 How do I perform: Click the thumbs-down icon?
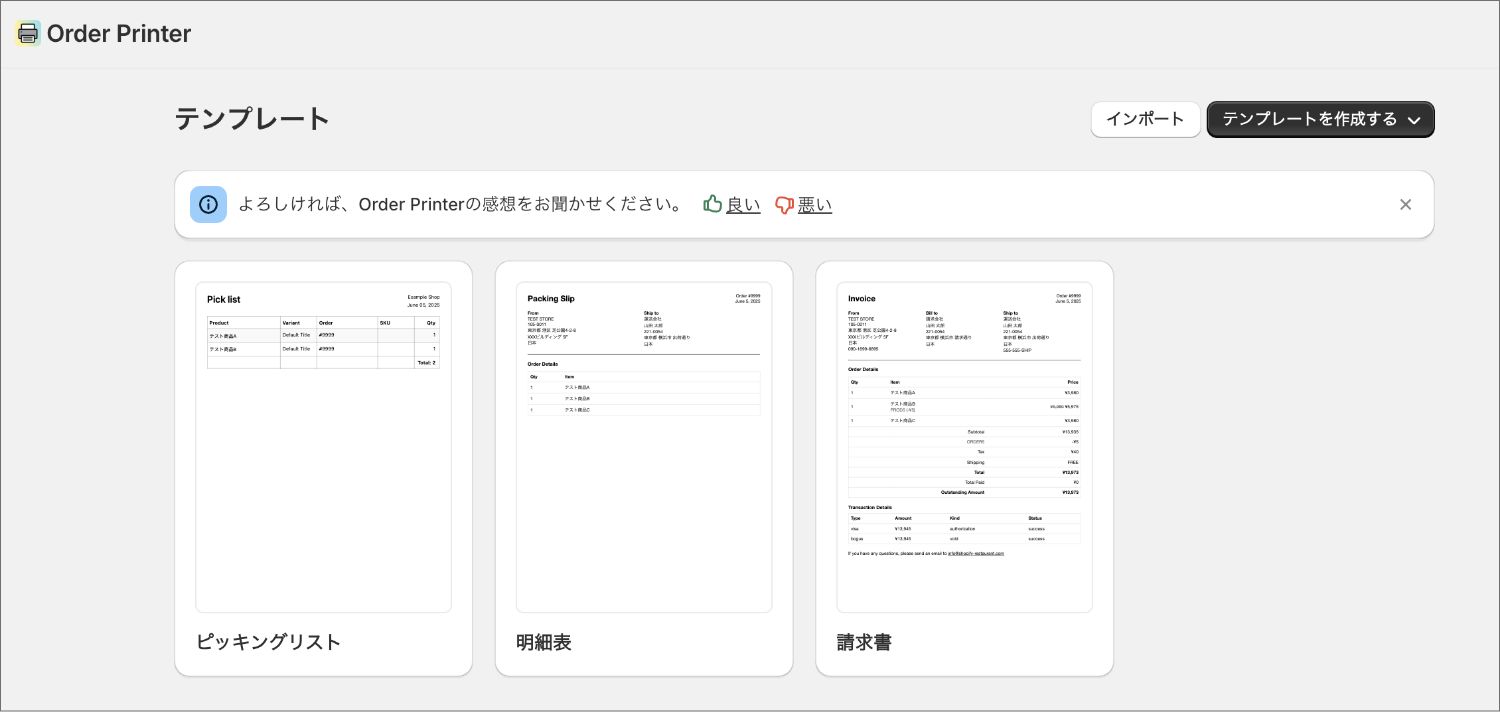pos(784,205)
